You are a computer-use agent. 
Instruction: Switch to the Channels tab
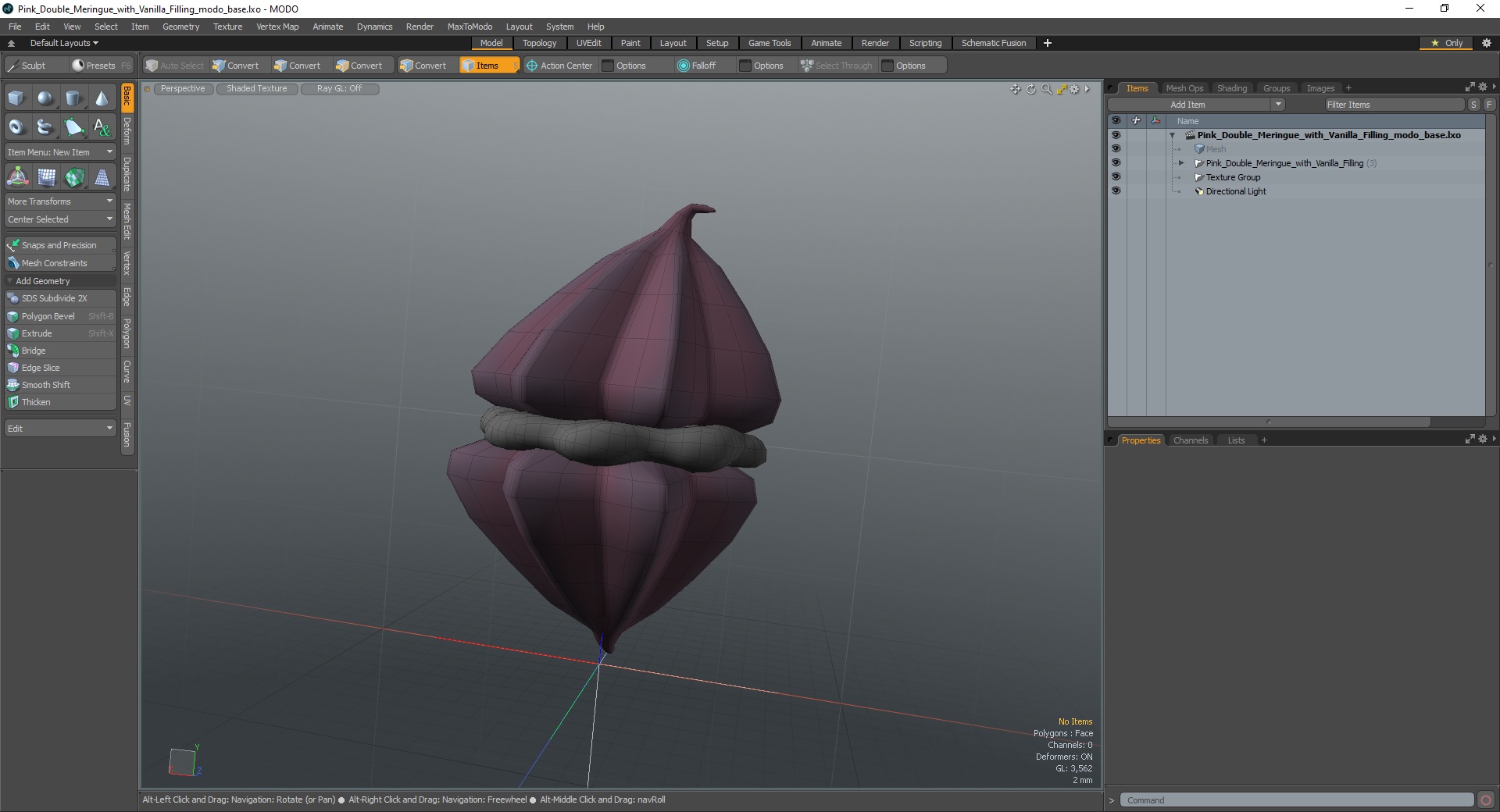(x=1191, y=440)
